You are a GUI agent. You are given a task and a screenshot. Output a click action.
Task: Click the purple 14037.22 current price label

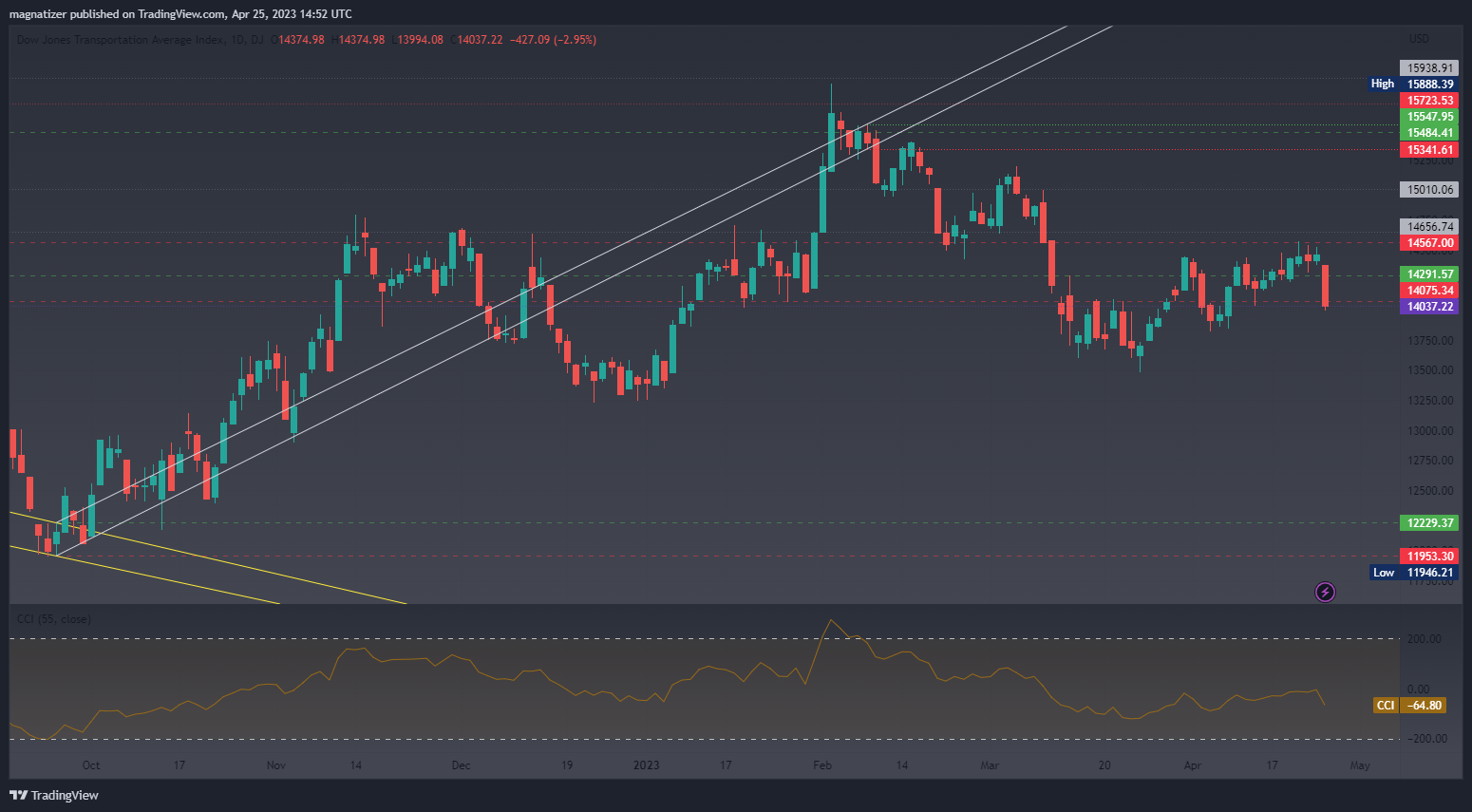click(x=1429, y=307)
